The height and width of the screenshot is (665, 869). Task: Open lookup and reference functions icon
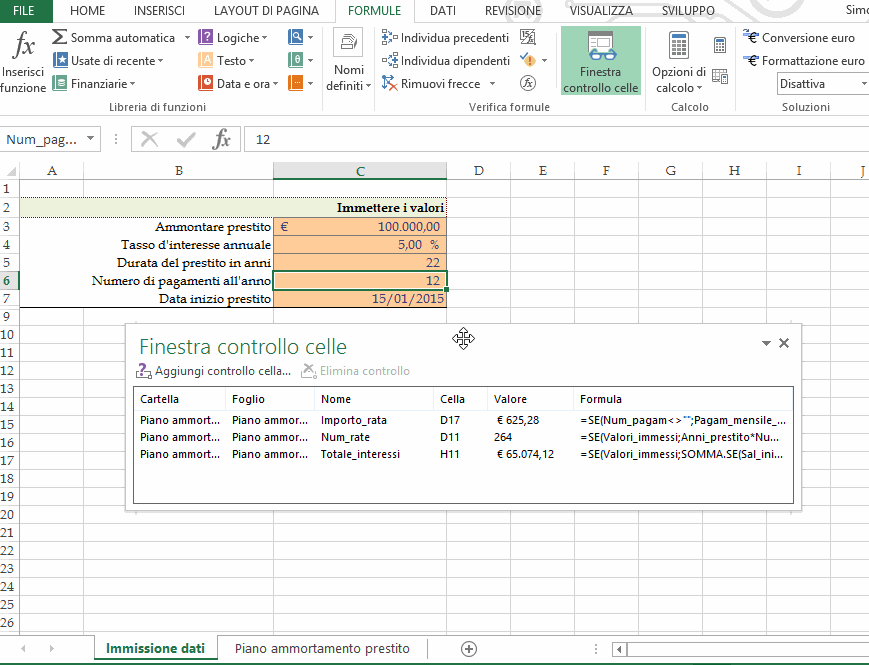[x=296, y=37]
